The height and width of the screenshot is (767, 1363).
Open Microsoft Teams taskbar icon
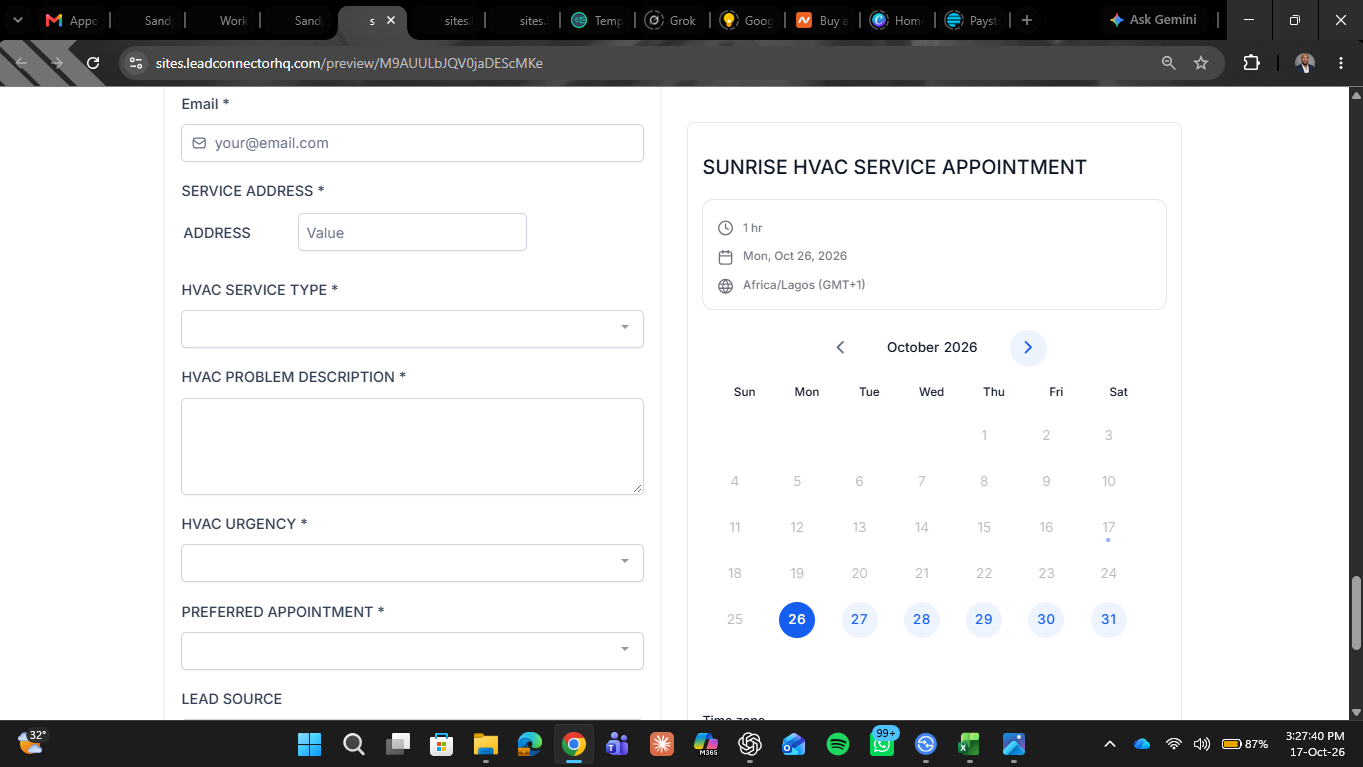pyautogui.click(x=618, y=744)
